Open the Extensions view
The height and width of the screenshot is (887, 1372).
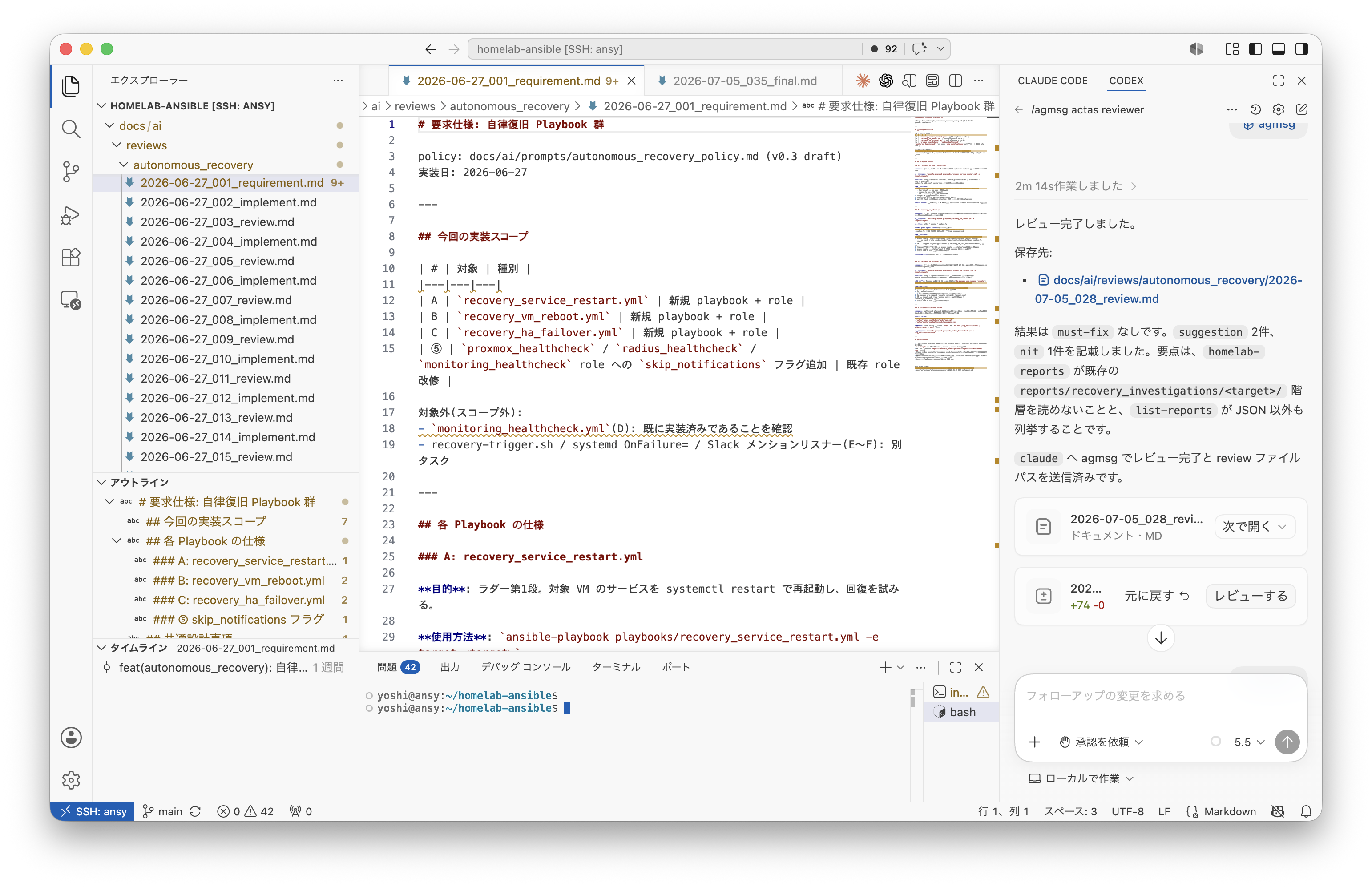(x=71, y=258)
